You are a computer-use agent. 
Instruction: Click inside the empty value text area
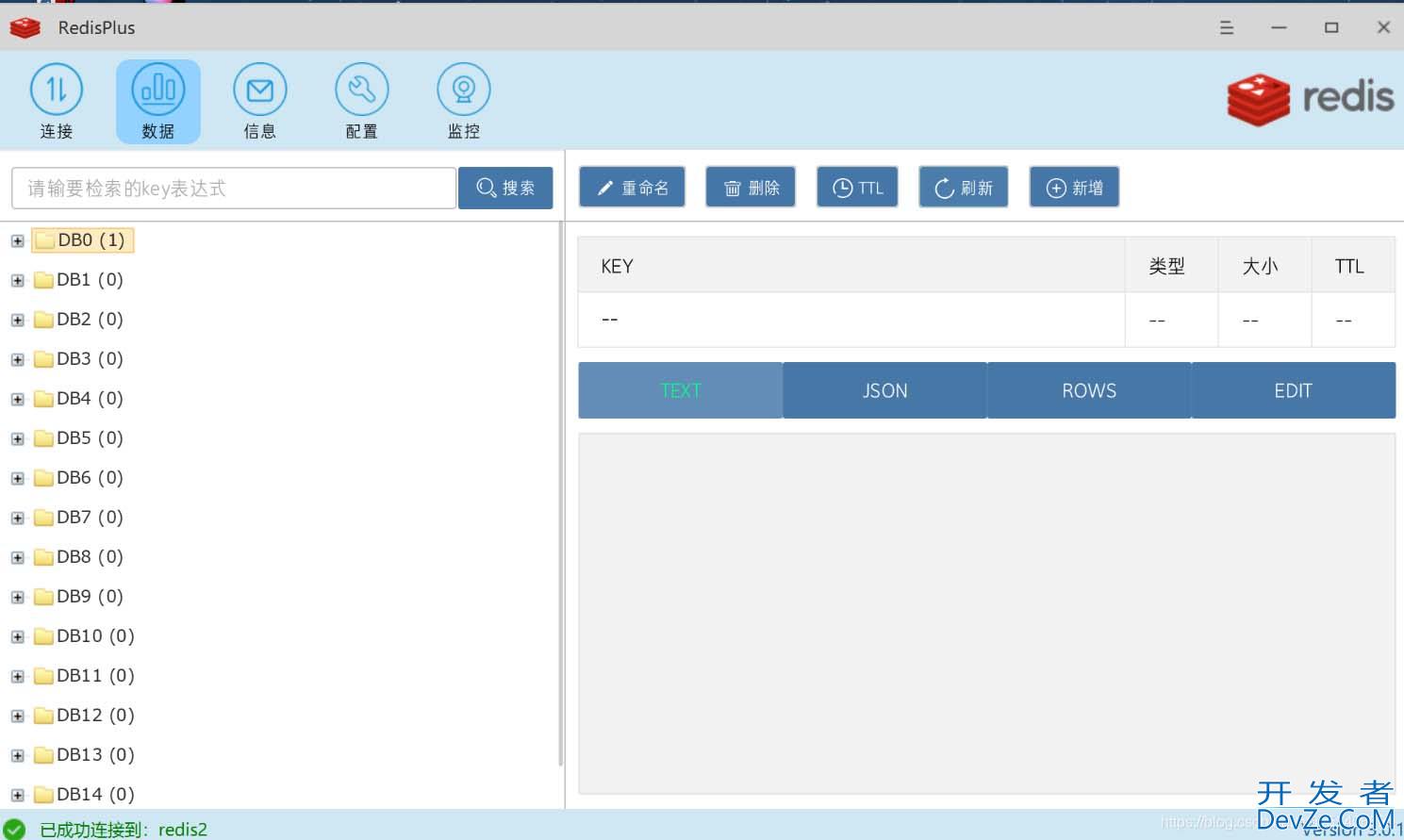[986, 614]
